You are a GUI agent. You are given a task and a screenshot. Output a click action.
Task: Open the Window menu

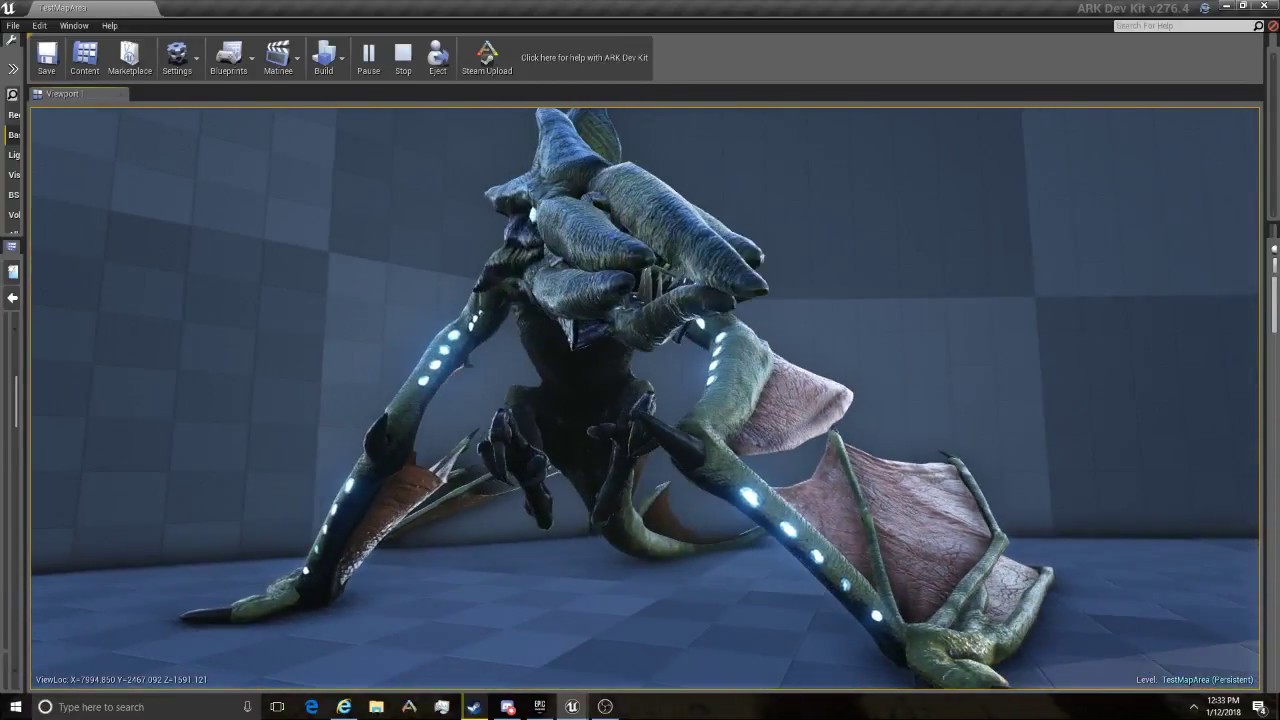coord(74,26)
